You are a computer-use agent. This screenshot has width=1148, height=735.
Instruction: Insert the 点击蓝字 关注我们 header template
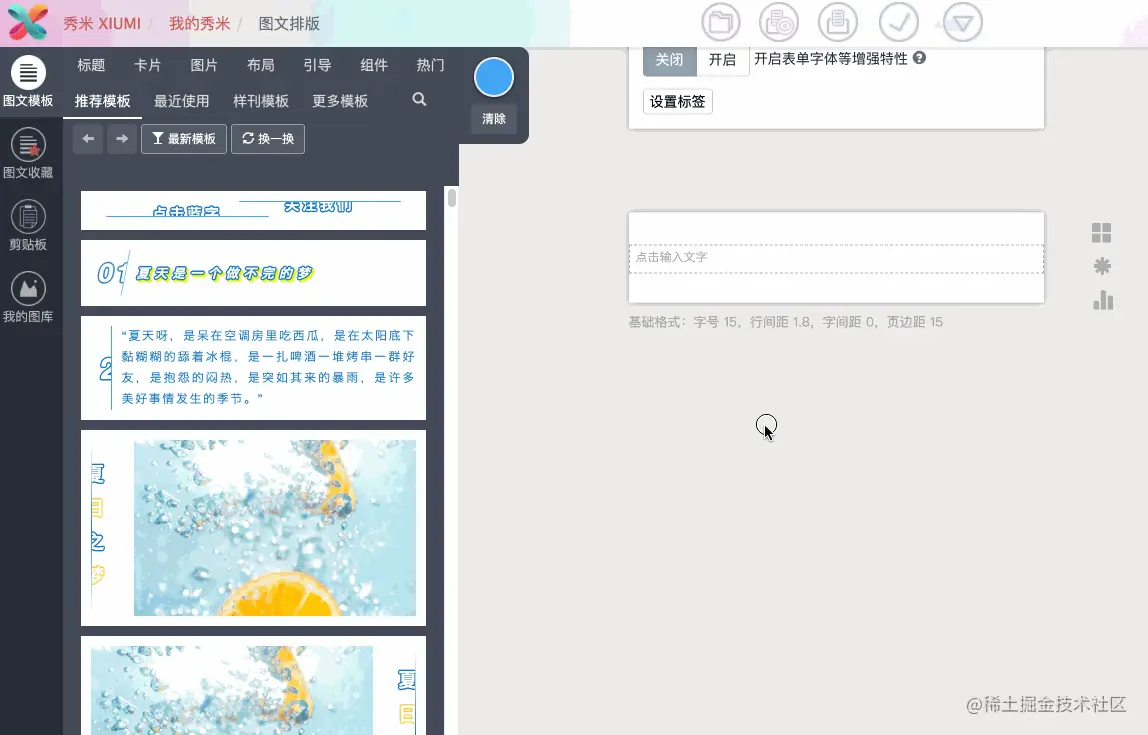(x=253, y=210)
